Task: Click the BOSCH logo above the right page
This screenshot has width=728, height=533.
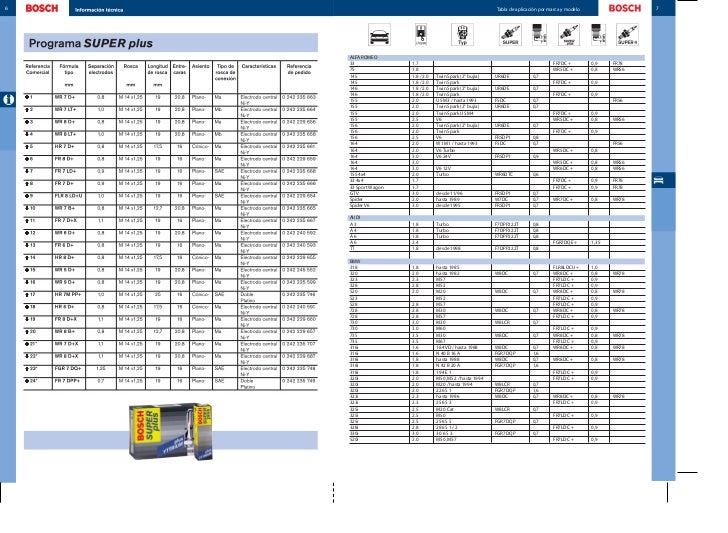Action: click(x=624, y=8)
